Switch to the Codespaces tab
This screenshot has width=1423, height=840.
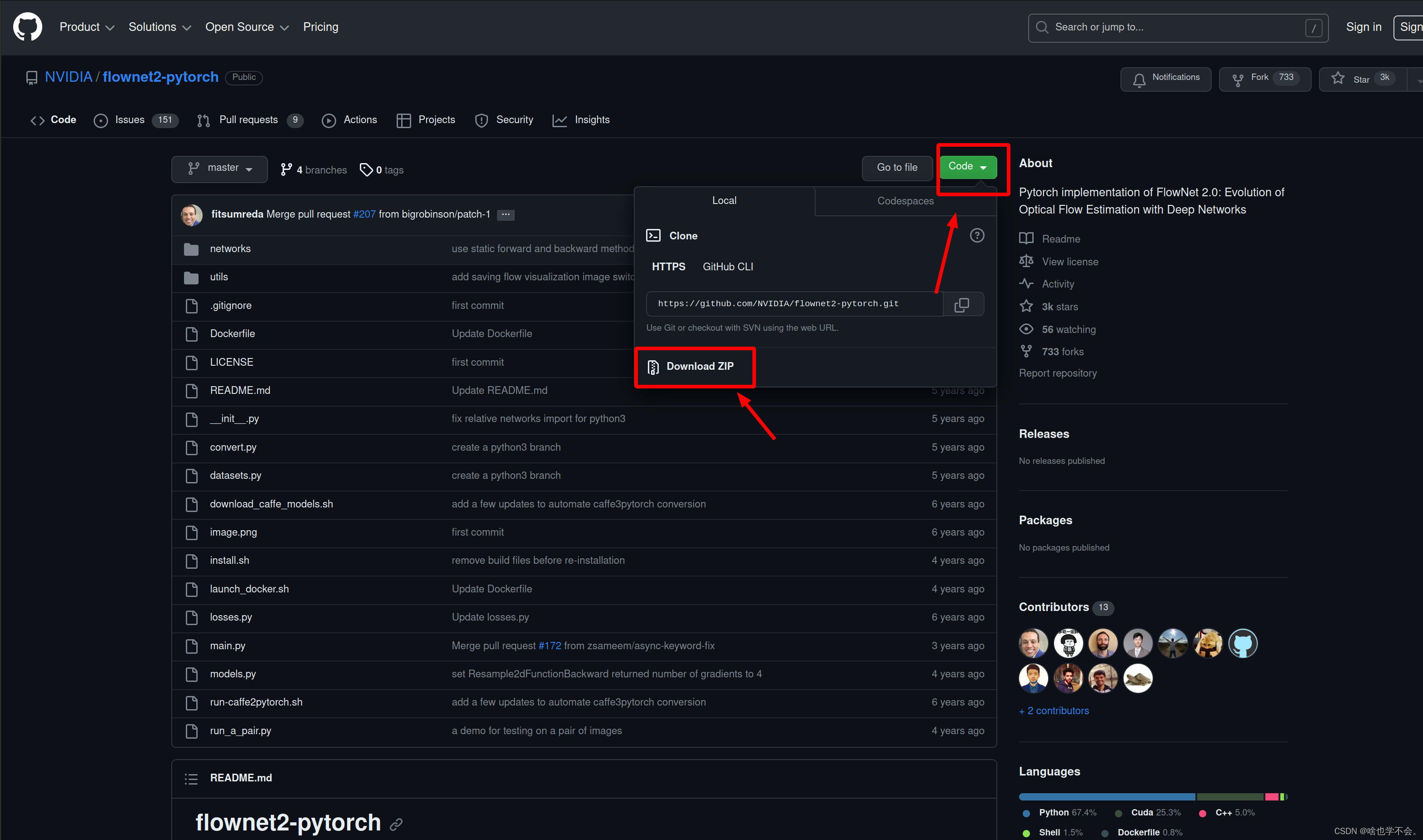[x=905, y=201]
